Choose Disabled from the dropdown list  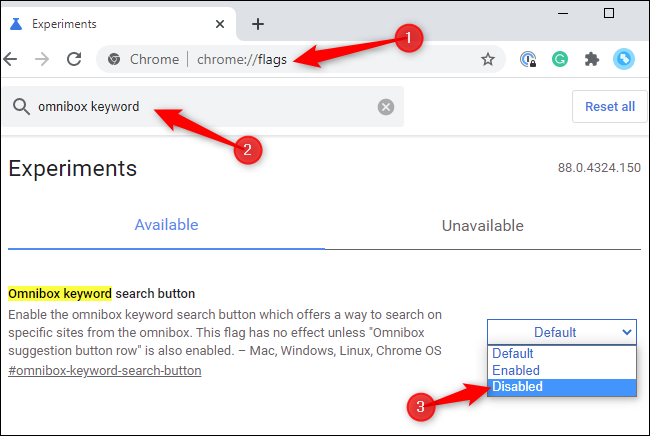tap(562, 387)
